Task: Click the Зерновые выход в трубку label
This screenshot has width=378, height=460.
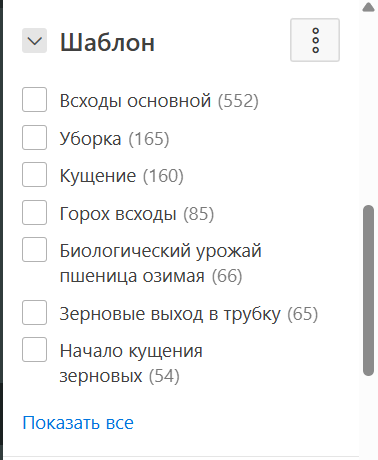Action: point(170,314)
